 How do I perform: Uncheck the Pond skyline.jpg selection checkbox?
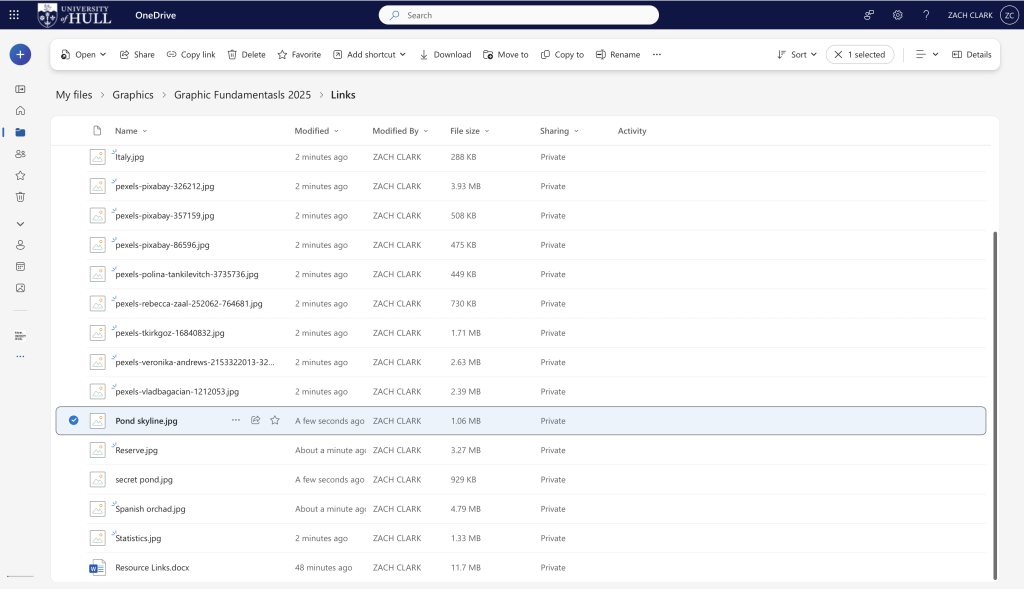pyautogui.click(x=73, y=421)
